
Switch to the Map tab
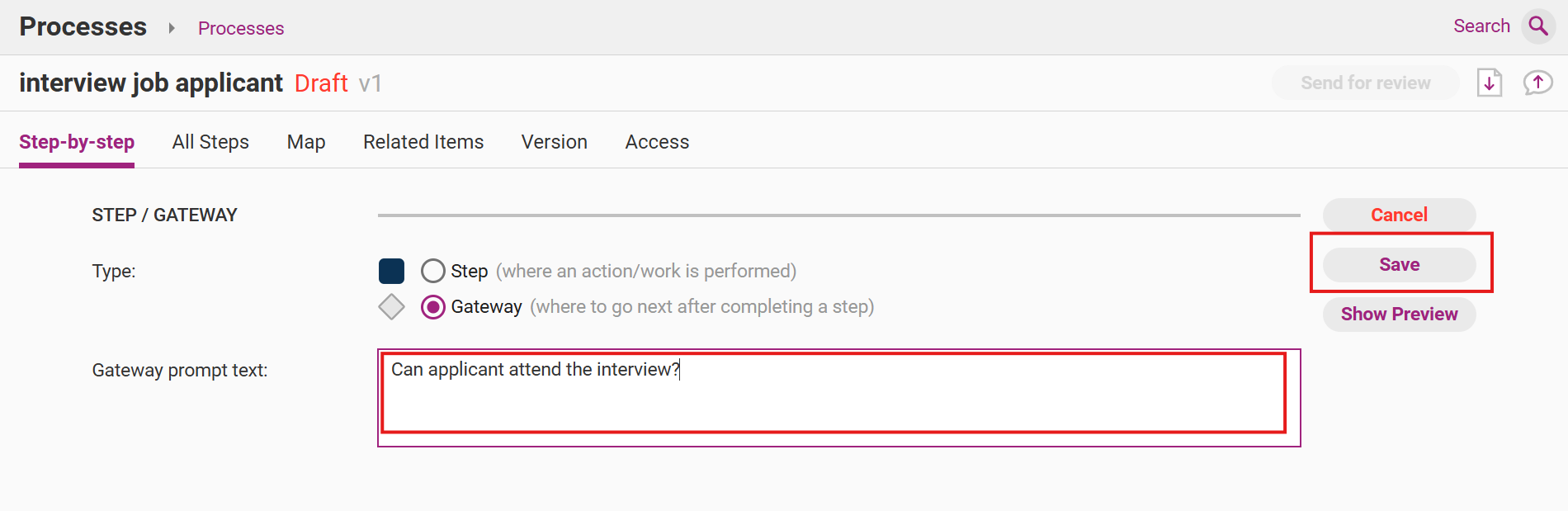pos(306,142)
